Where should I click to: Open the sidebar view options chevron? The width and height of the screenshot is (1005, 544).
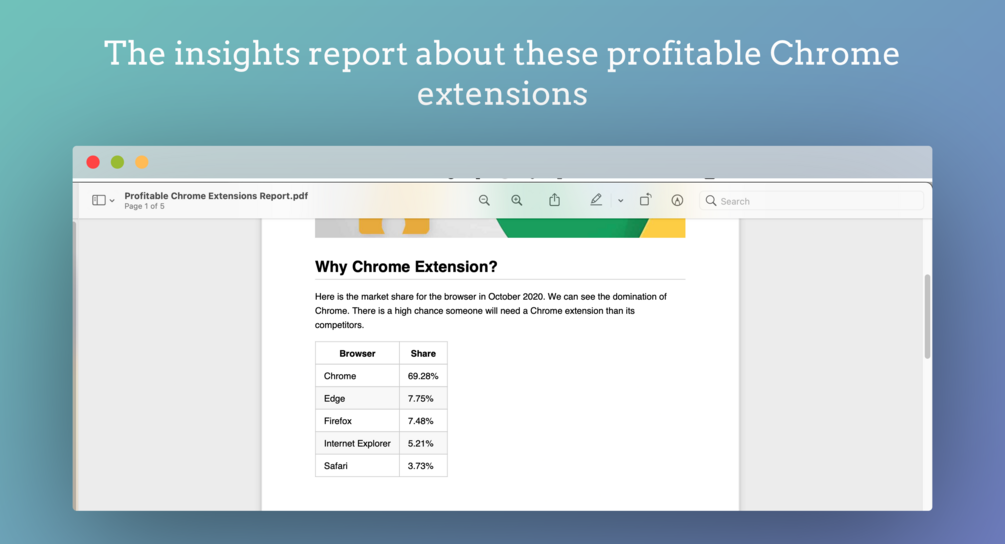[112, 201]
